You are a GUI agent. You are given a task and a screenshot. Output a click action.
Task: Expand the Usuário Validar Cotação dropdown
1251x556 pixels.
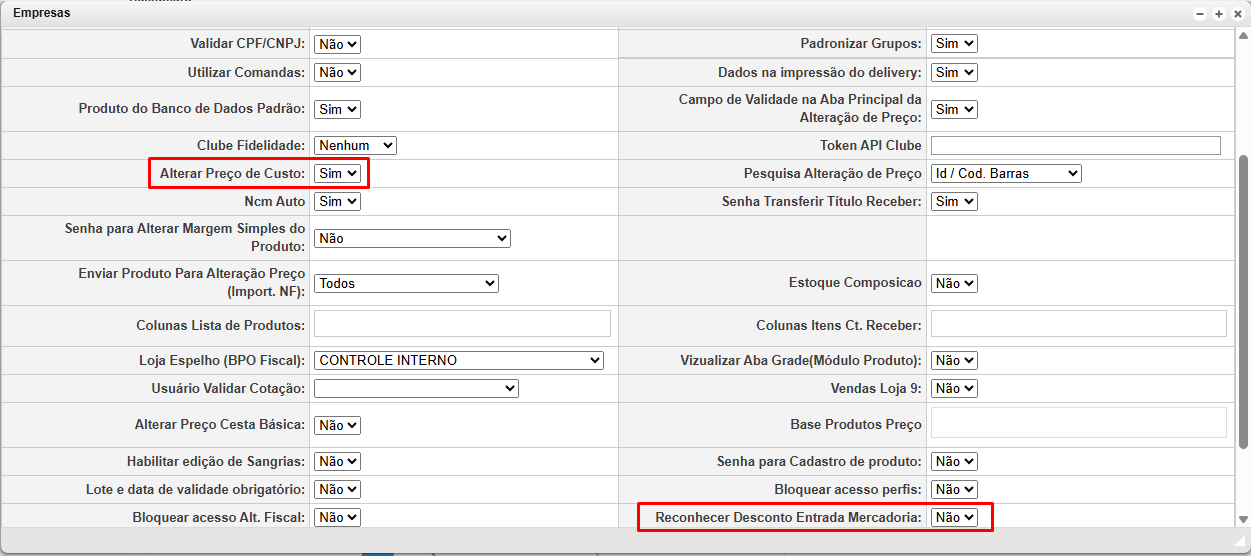[x=416, y=388]
